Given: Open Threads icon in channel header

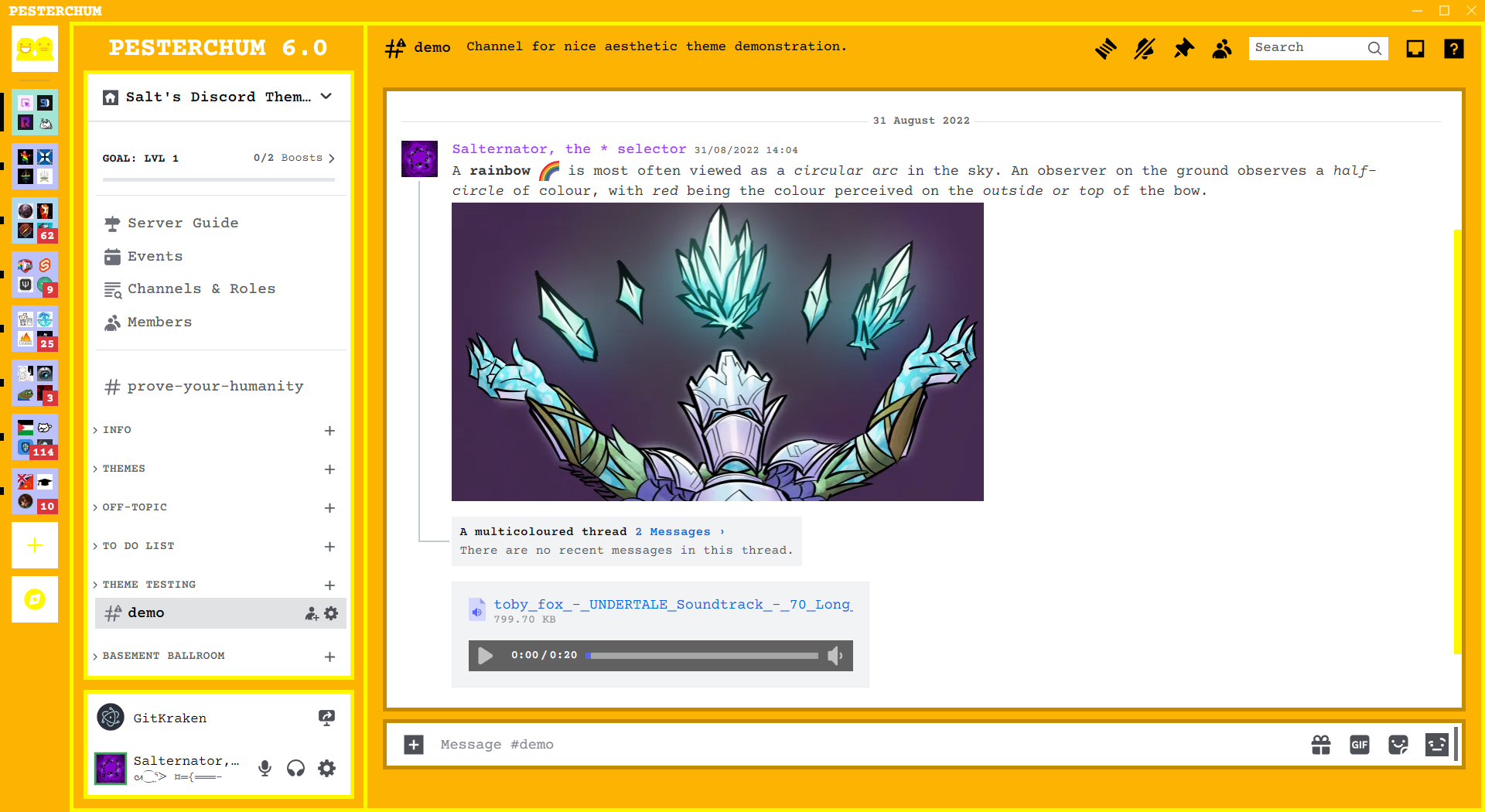Looking at the screenshot, I should click(1106, 49).
